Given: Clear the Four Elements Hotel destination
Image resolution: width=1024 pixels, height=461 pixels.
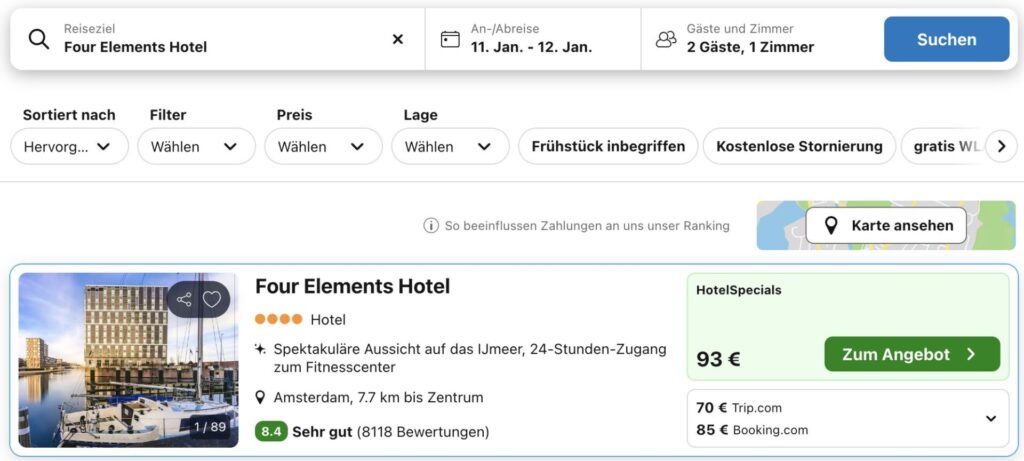Looking at the screenshot, I should point(397,39).
